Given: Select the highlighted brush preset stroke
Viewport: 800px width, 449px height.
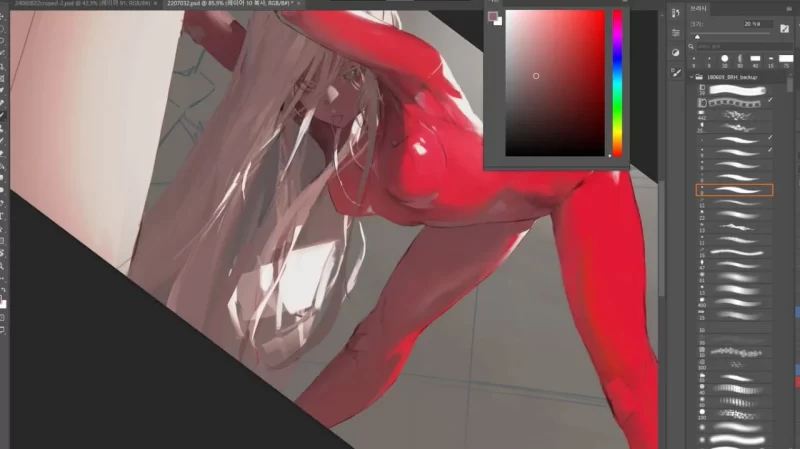Looking at the screenshot, I should tap(734, 189).
